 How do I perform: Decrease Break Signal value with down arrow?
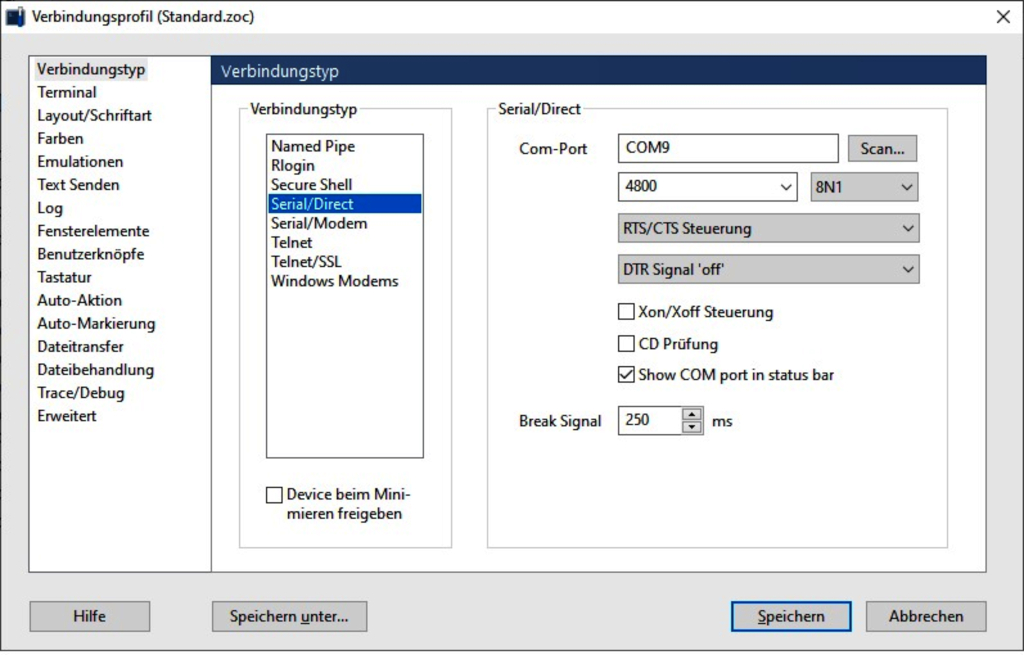pyautogui.click(x=691, y=427)
